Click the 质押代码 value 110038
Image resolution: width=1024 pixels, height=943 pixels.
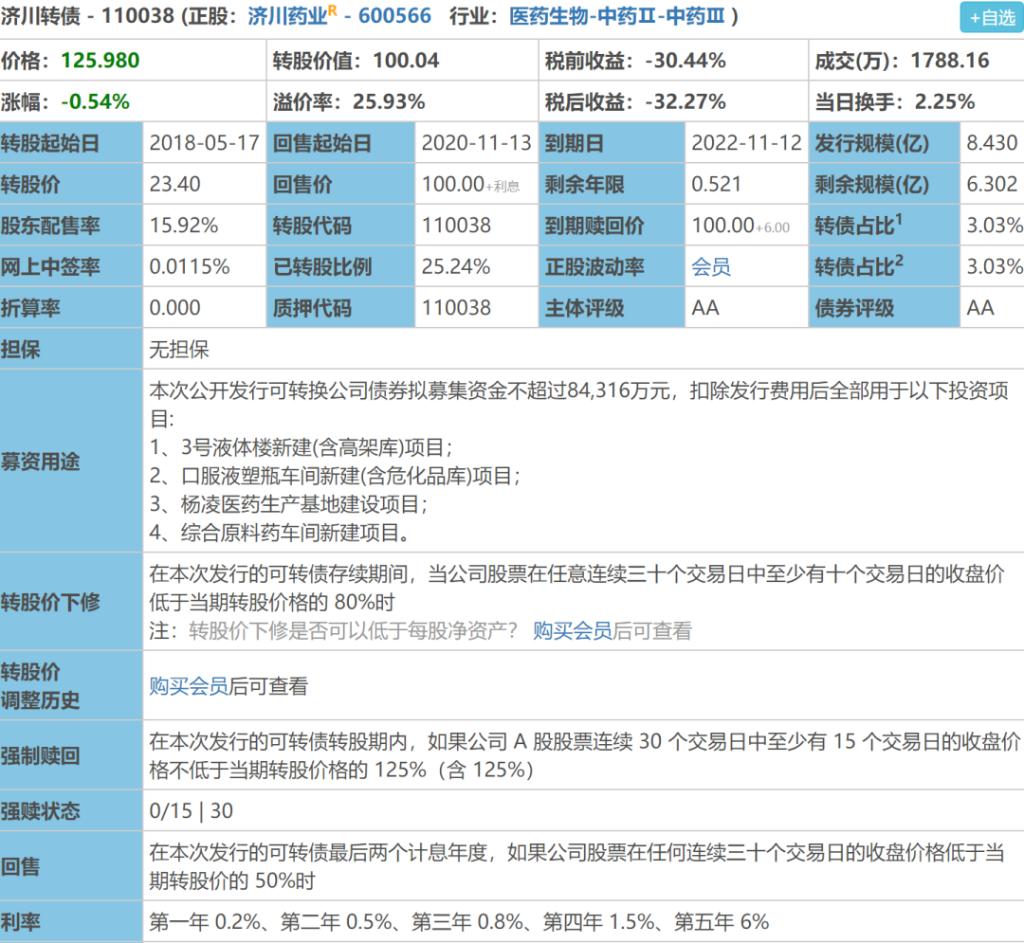[x=456, y=308]
